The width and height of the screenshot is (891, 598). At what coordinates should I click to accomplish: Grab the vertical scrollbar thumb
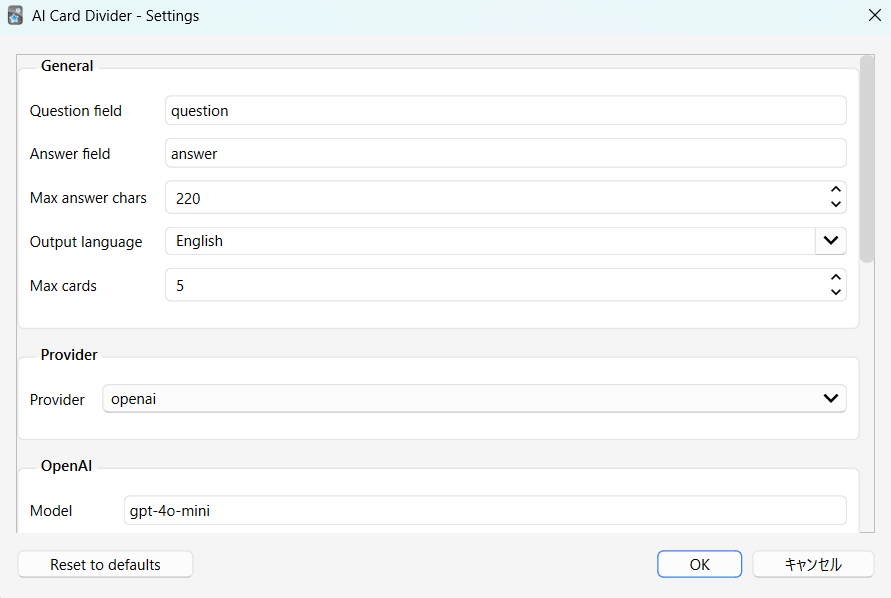click(x=867, y=160)
